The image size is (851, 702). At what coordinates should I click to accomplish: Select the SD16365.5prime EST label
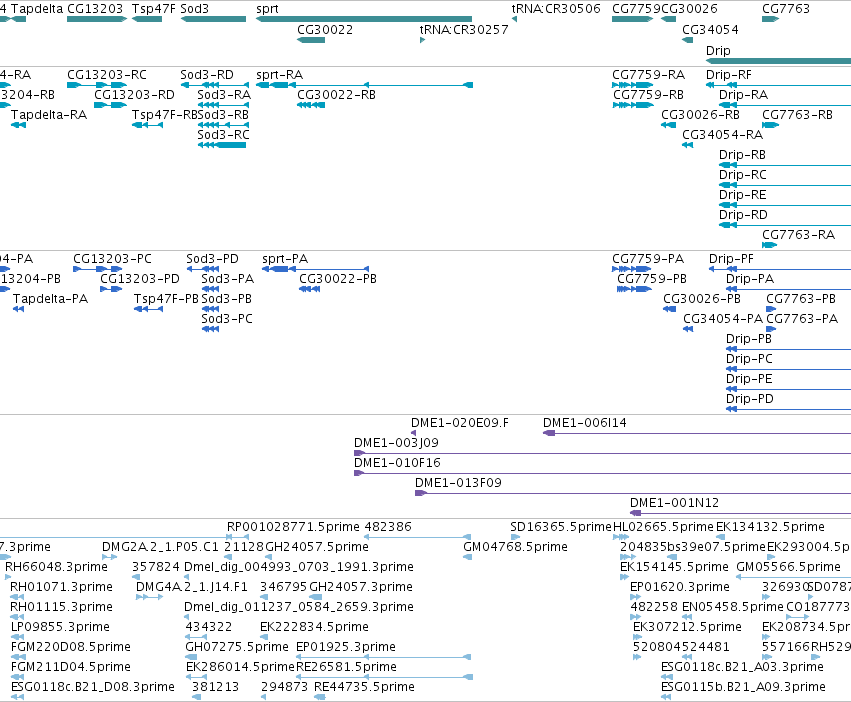(x=561, y=527)
